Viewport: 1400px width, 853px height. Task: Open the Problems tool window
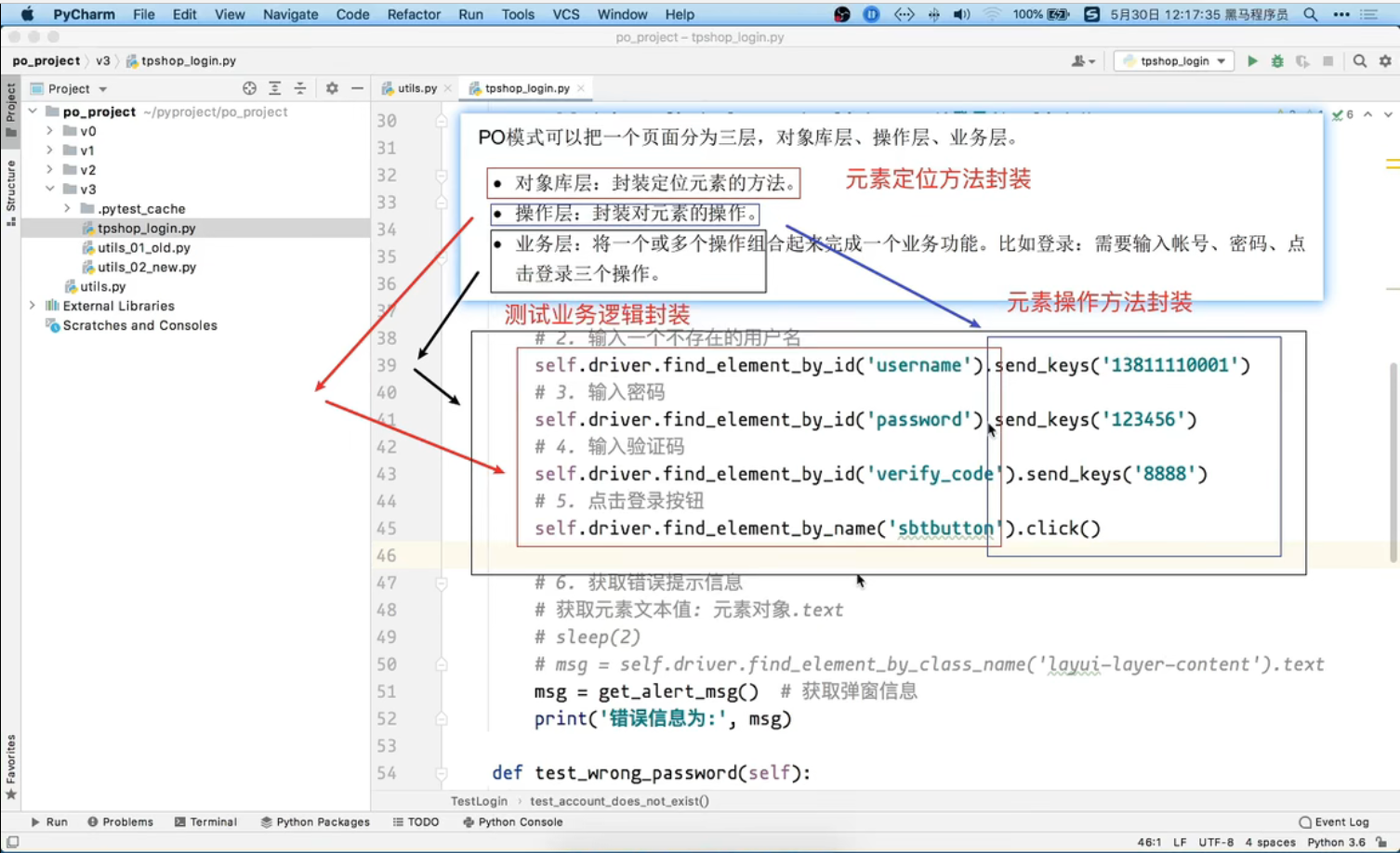[x=120, y=822]
